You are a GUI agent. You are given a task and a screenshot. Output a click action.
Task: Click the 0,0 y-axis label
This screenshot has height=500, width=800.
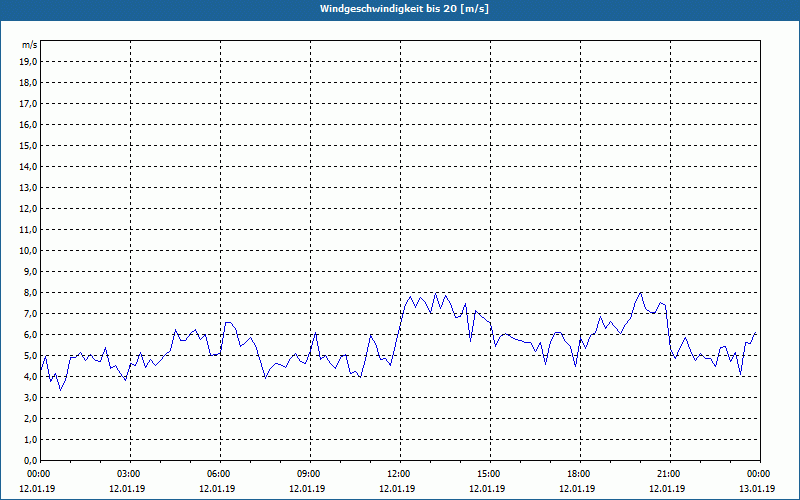[30, 461]
